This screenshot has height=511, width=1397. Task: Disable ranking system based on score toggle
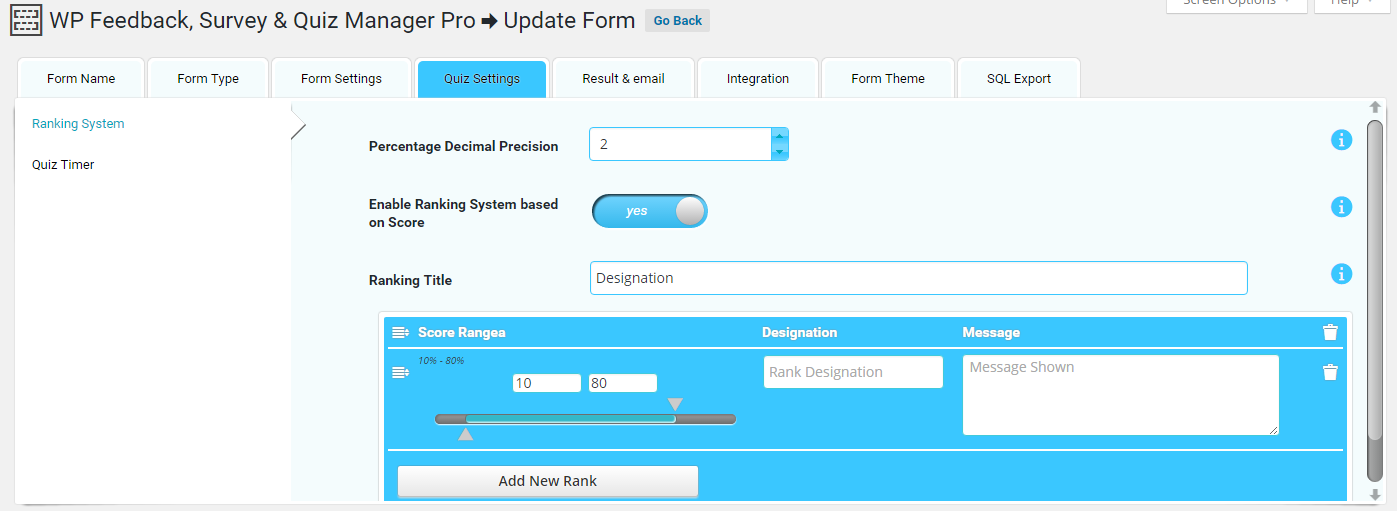click(x=650, y=211)
